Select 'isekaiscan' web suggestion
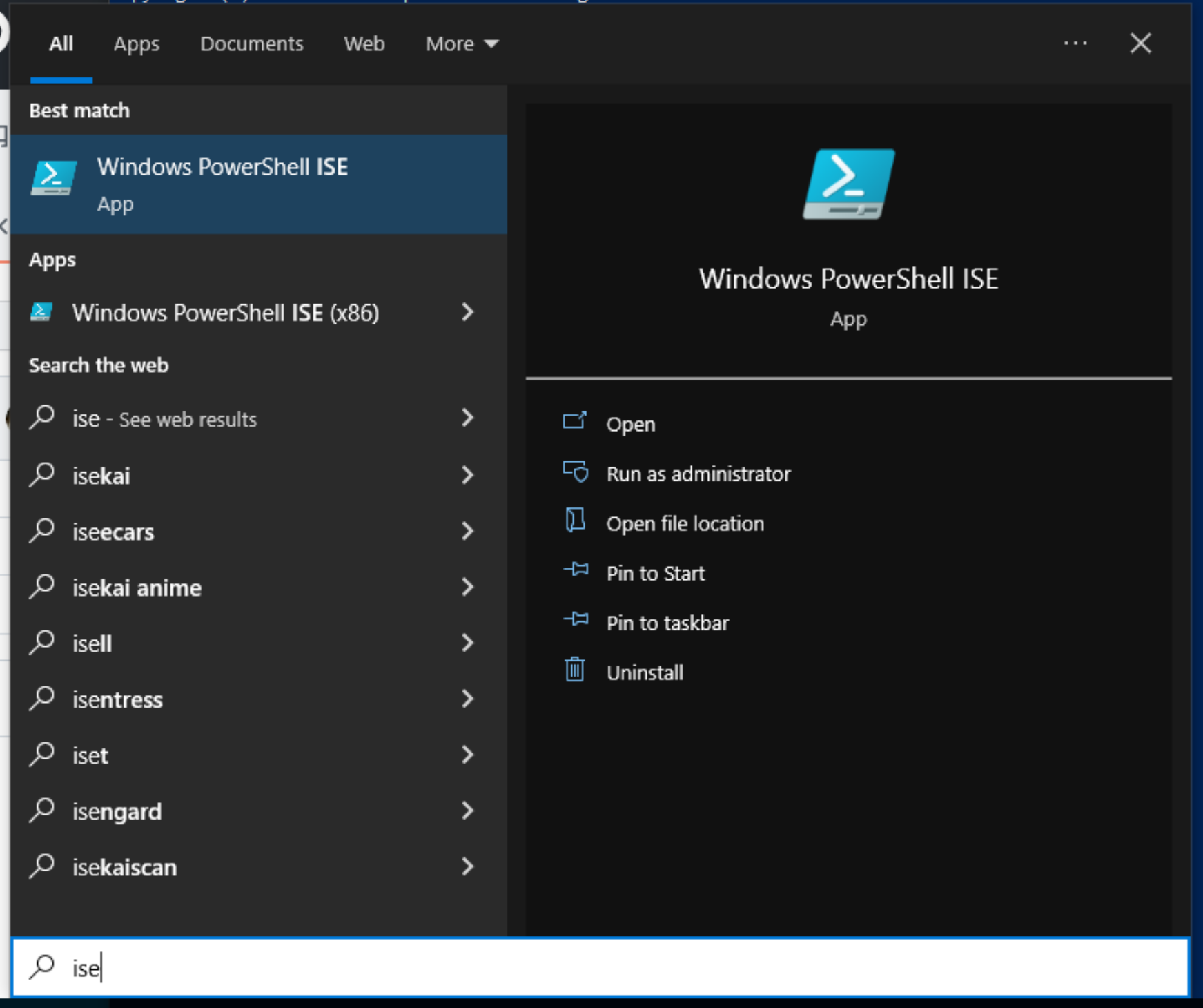This screenshot has height=1008, width=1203. 259,866
